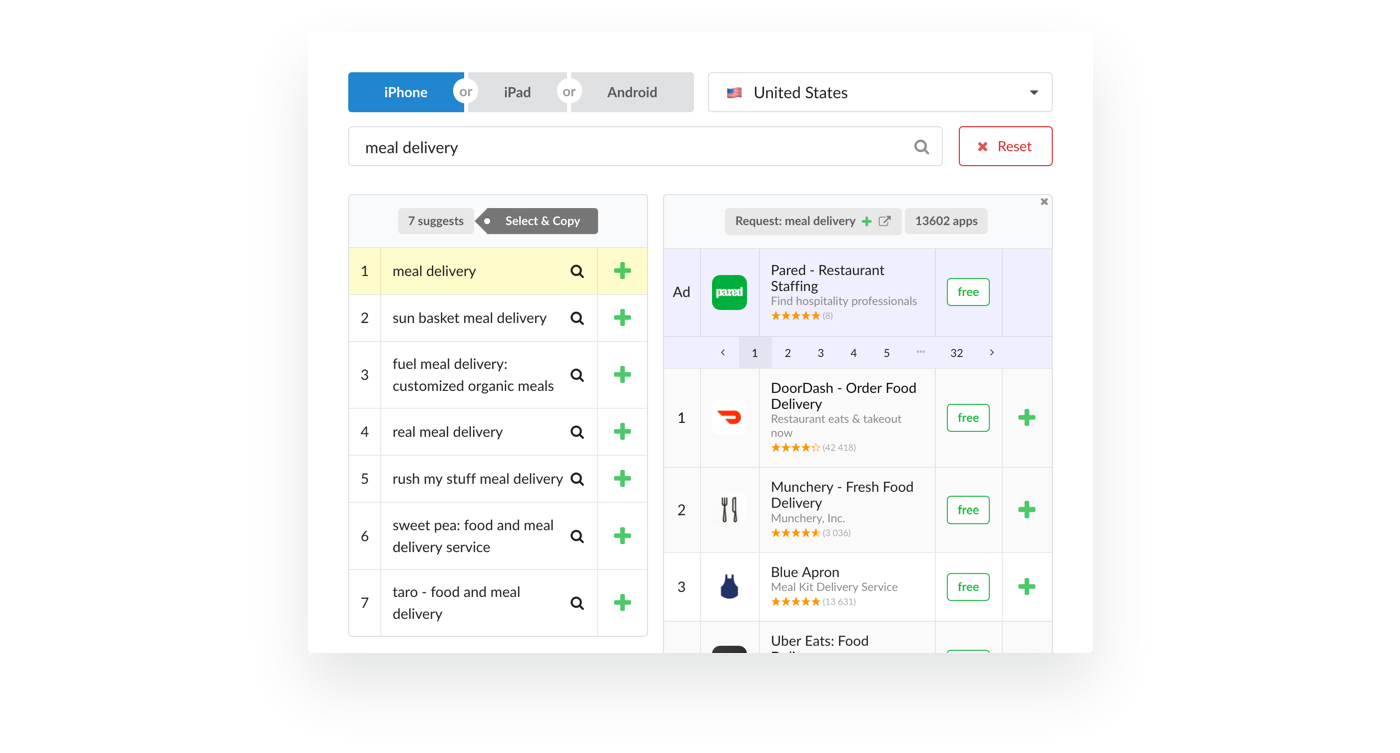
Task: Go to next page of app results
Action: [992, 353]
